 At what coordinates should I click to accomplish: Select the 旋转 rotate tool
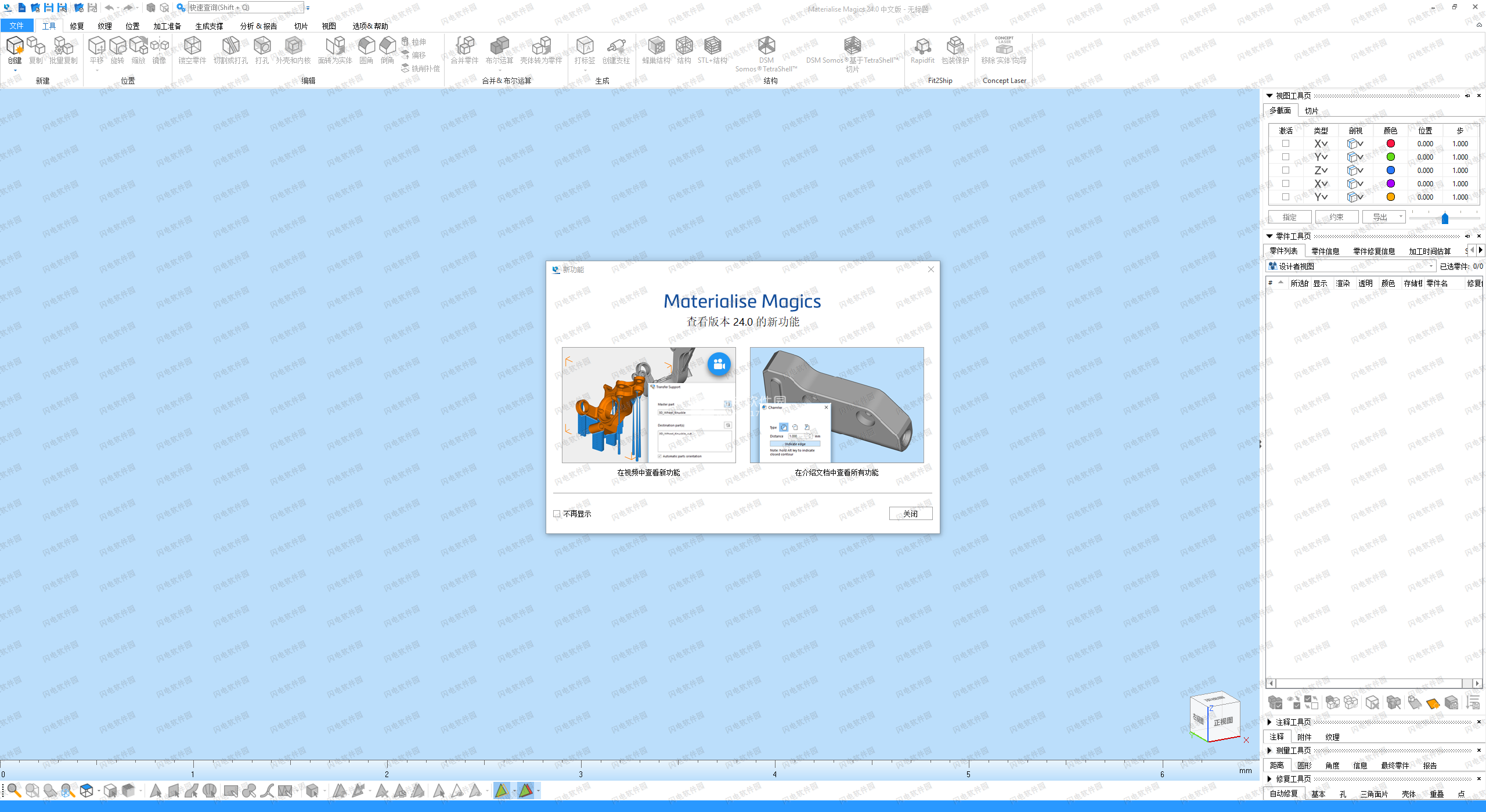tap(117, 50)
